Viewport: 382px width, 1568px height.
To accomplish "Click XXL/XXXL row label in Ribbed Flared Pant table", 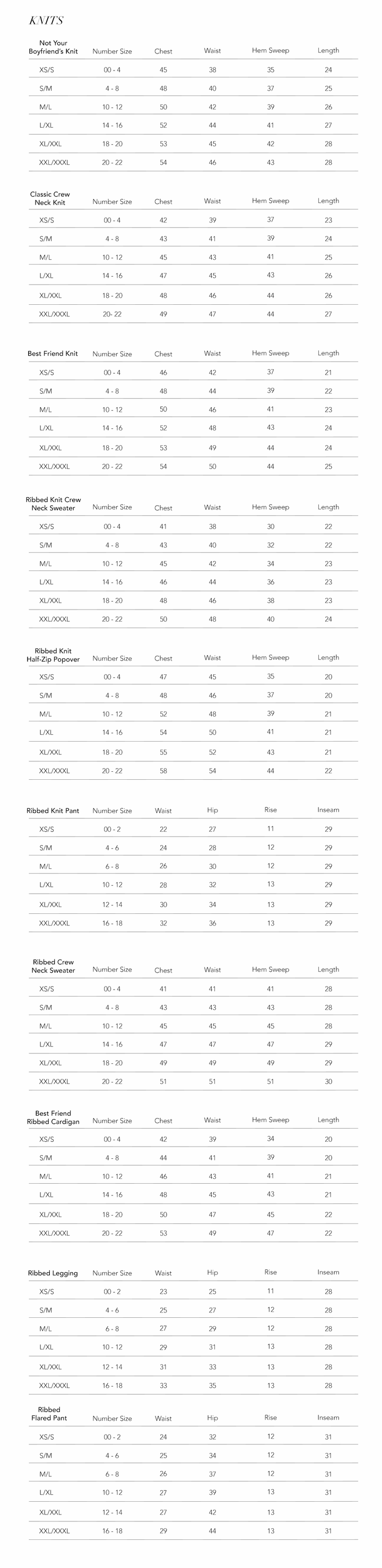I will 54,1531.
